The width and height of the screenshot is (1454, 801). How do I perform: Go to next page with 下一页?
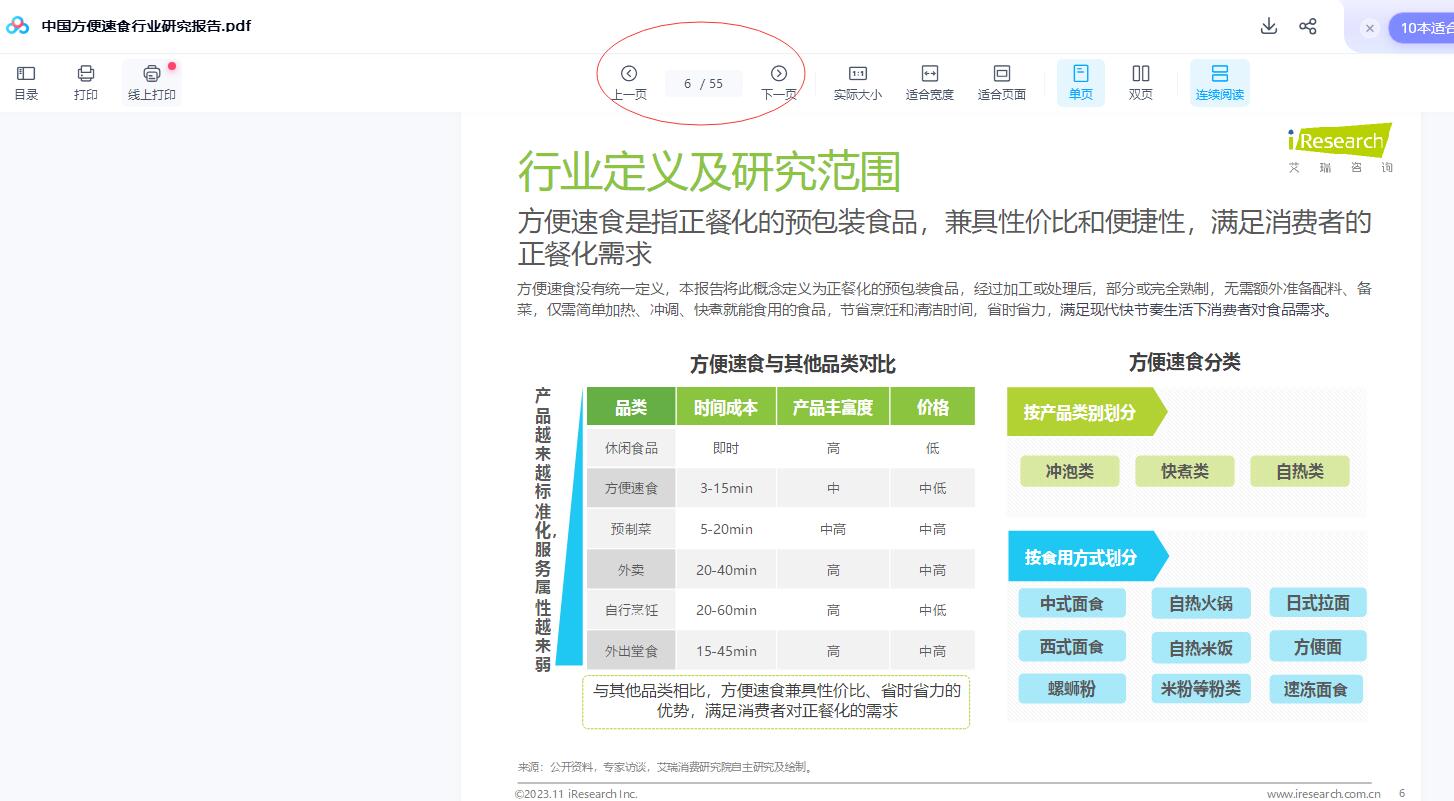(x=779, y=82)
